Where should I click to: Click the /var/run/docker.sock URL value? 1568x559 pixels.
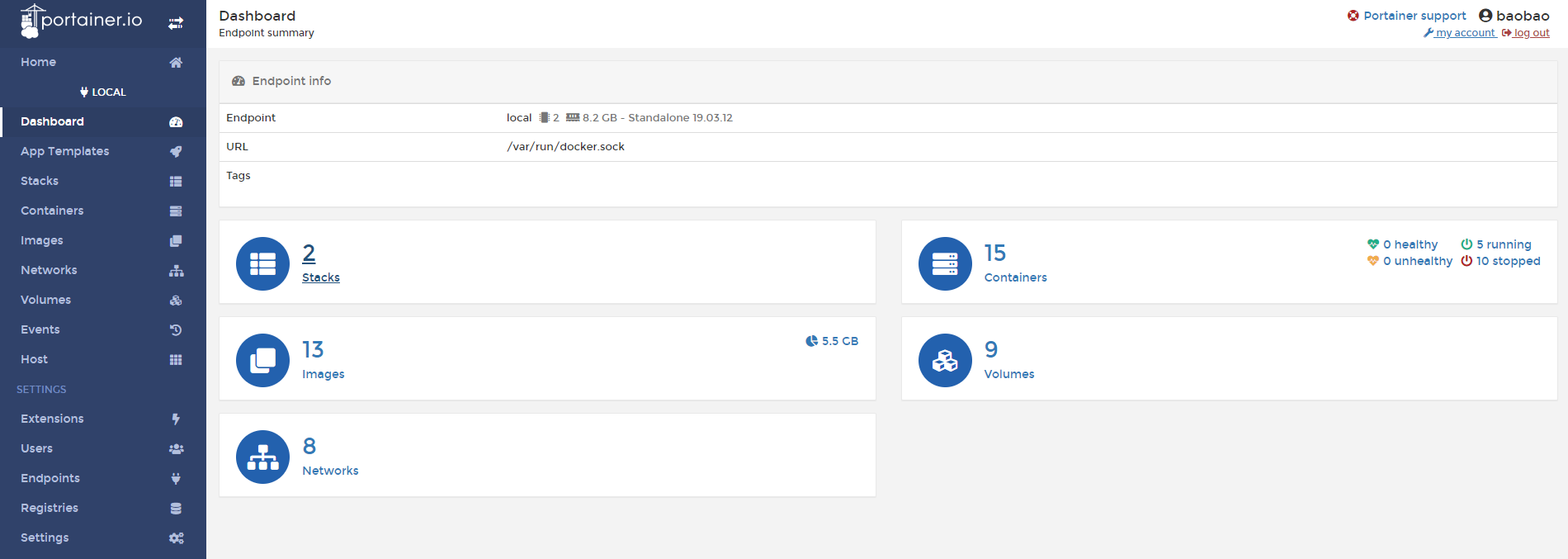coord(565,147)
